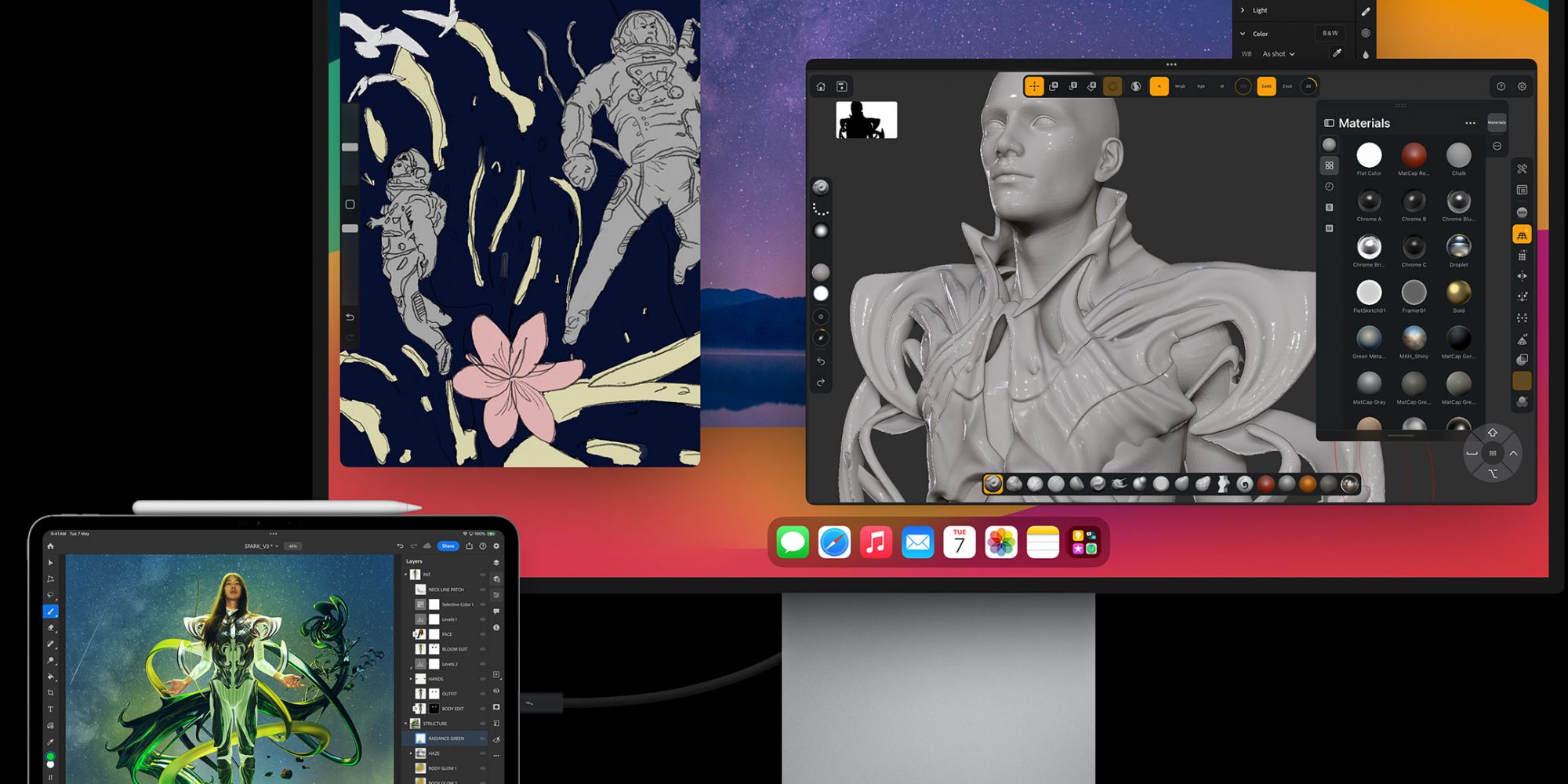Open ZBrush settings gear icon
Viewport: 1568px width, 784px height.
click(x=1522, y=86)
